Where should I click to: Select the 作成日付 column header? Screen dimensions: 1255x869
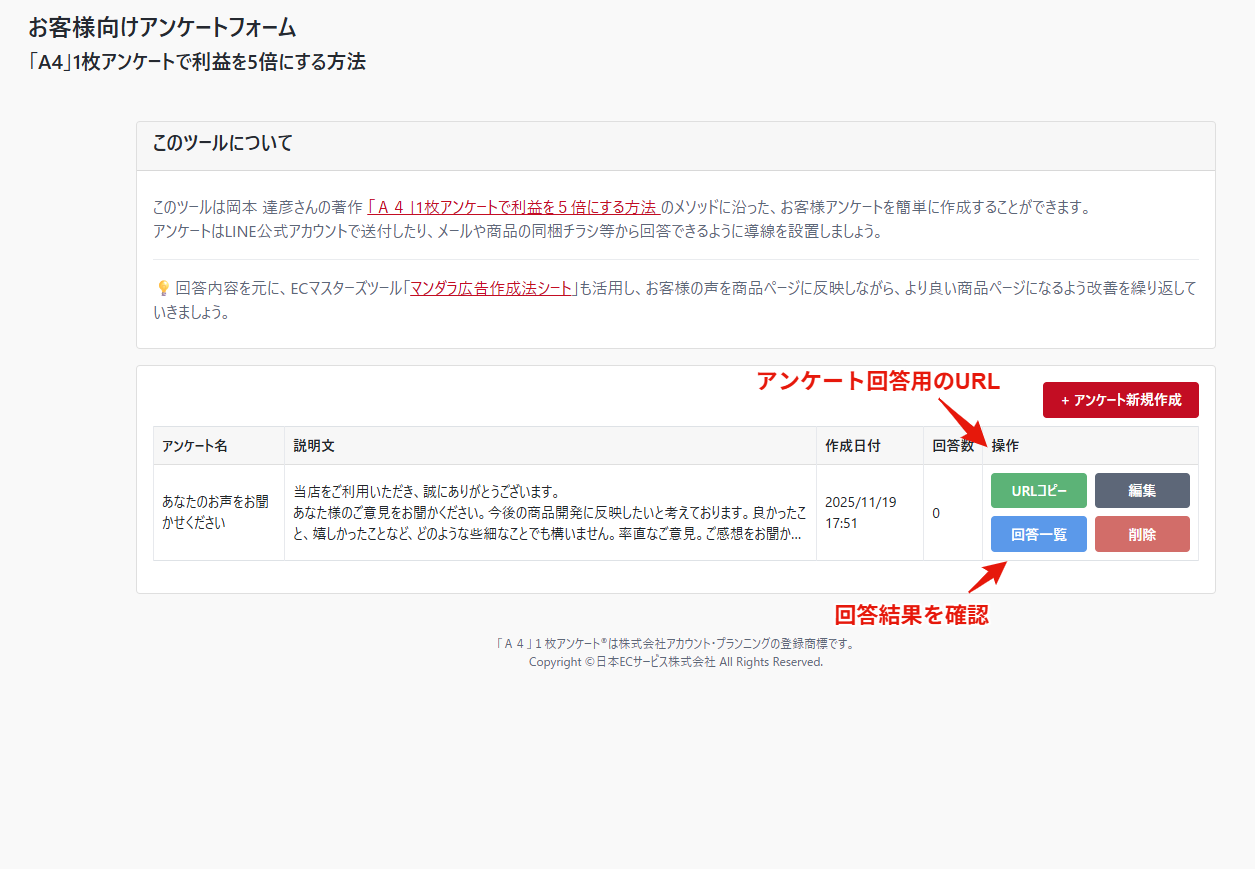coord(852,446)
